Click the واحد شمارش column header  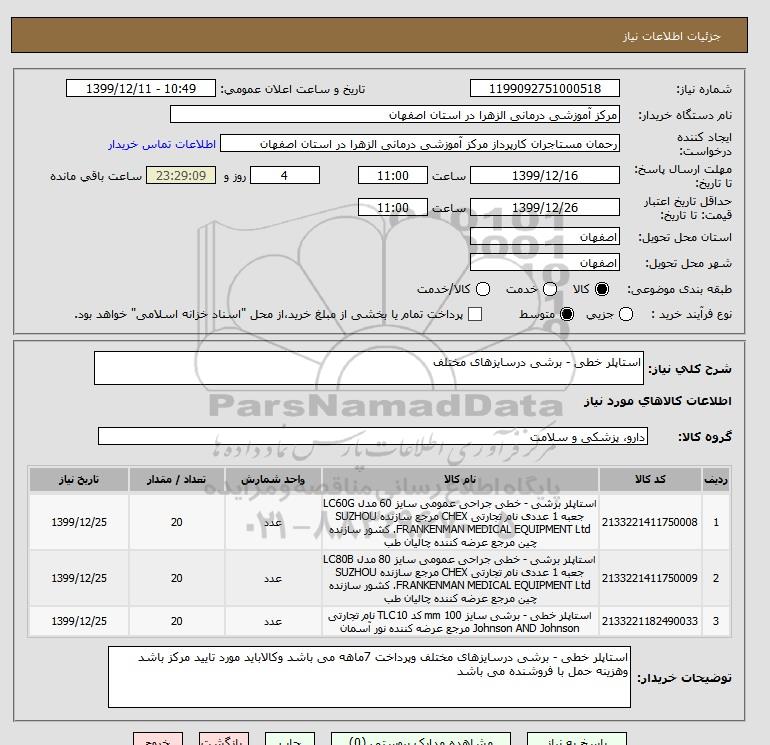point(273,479)
